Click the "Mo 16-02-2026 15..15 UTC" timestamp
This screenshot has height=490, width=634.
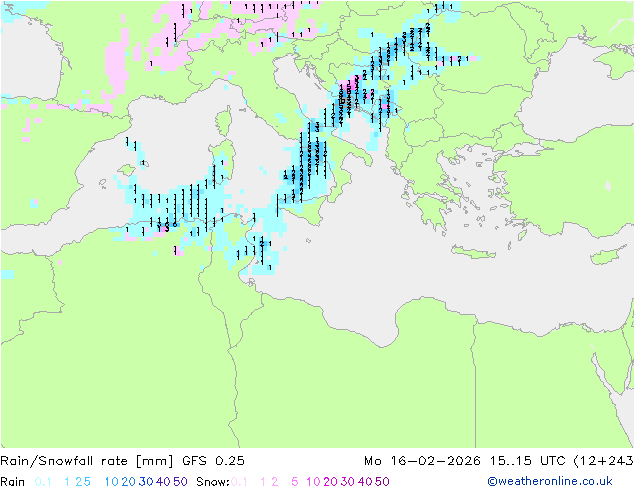[x=467, y=461]
